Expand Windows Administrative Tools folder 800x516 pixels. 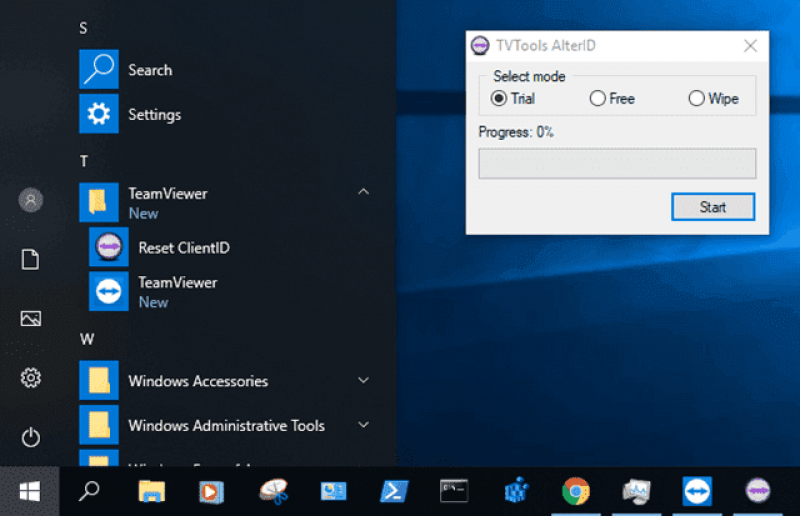click(x=363, y=425)
